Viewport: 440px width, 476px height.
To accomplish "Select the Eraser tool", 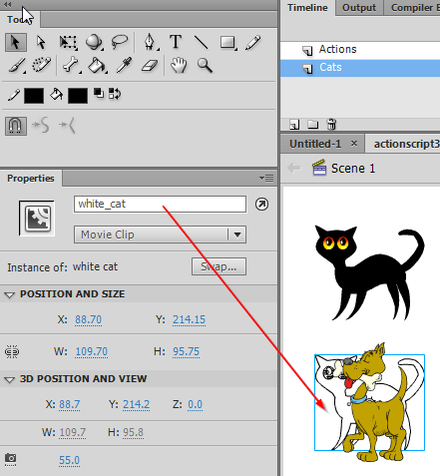I will click(149, 66).
